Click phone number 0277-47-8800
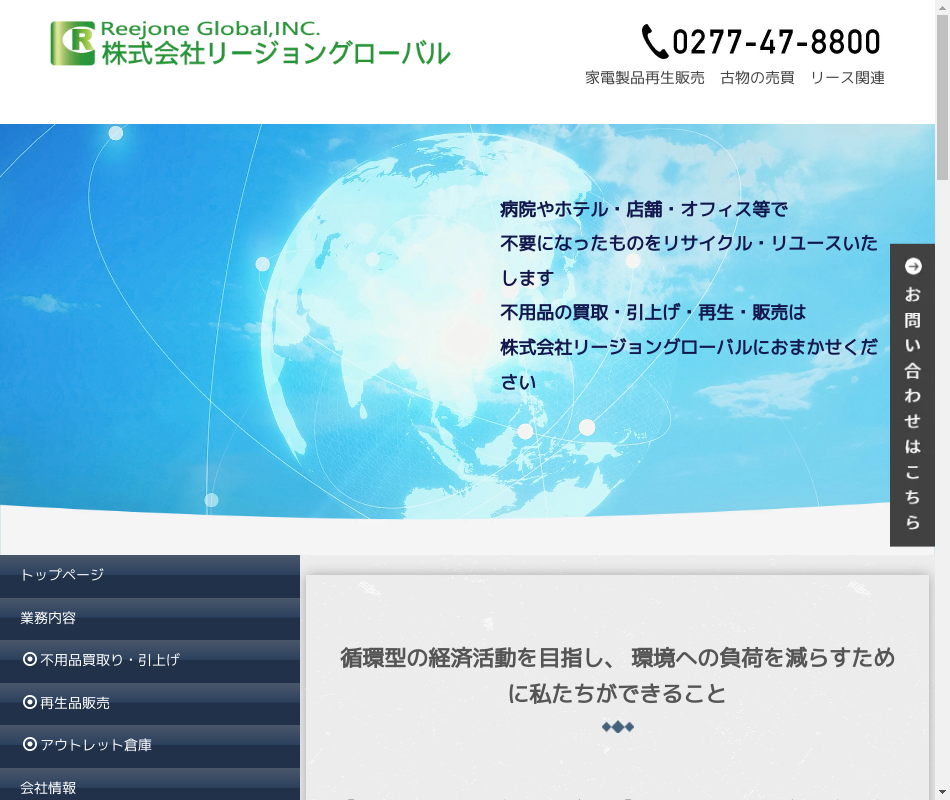This screenshot has width=950, height=800. click(776, 42)
